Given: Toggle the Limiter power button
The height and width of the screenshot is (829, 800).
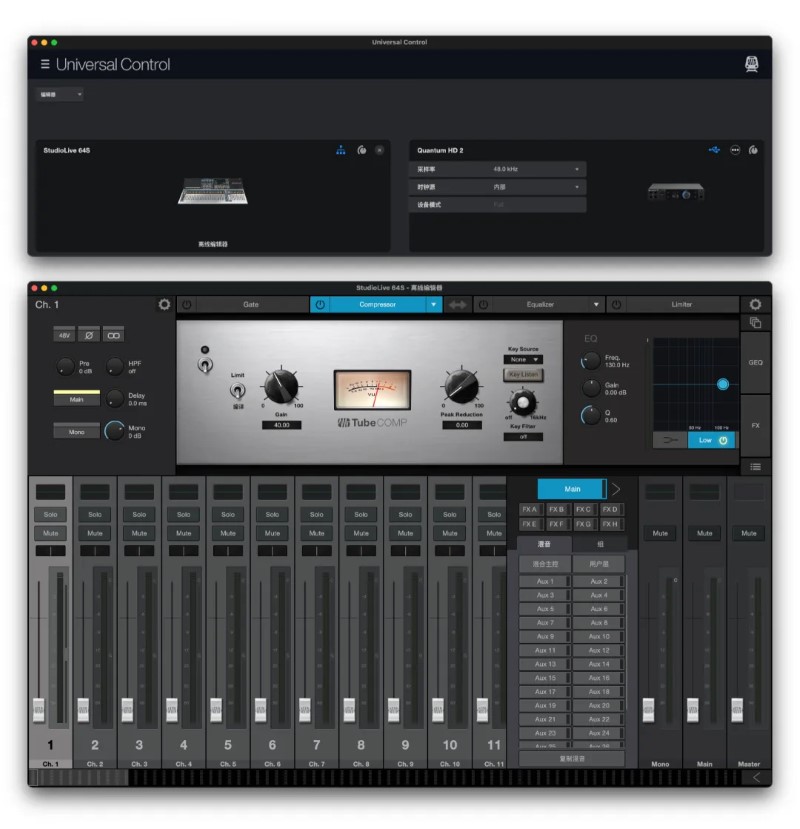Looking at the screenshot, I should click(x=616, y=305).
